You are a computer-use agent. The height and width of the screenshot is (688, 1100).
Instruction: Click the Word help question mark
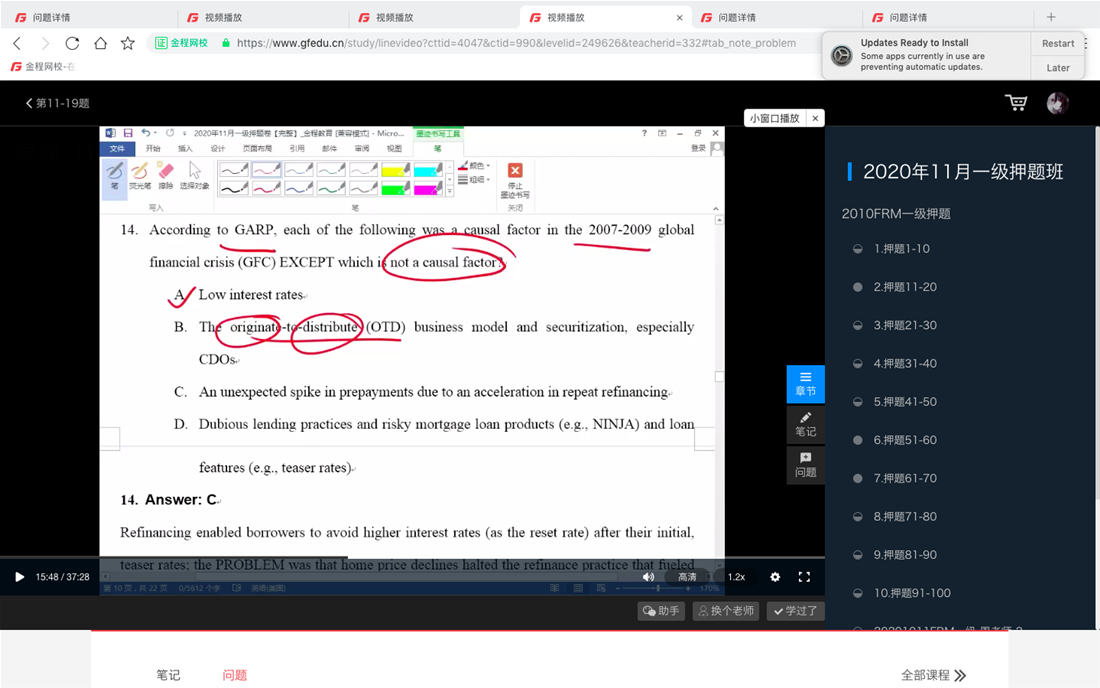click(x=644, y=133)
